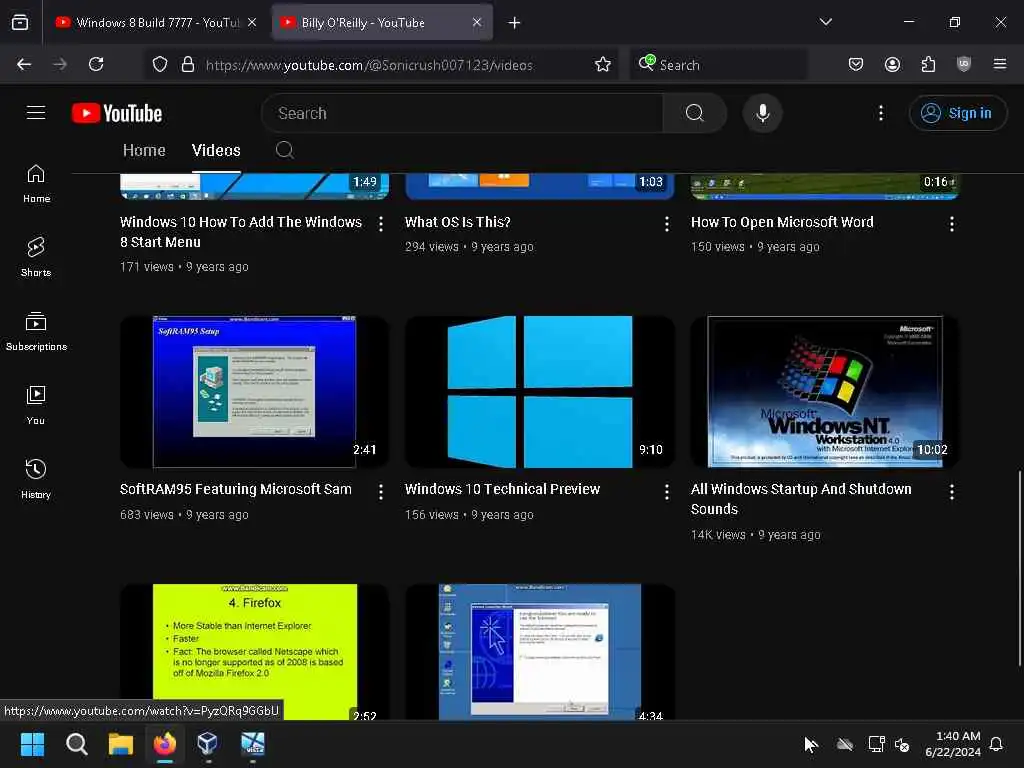Click the YouTube search magnifier button
1024x768 pixels.
(x=694, y=113)
